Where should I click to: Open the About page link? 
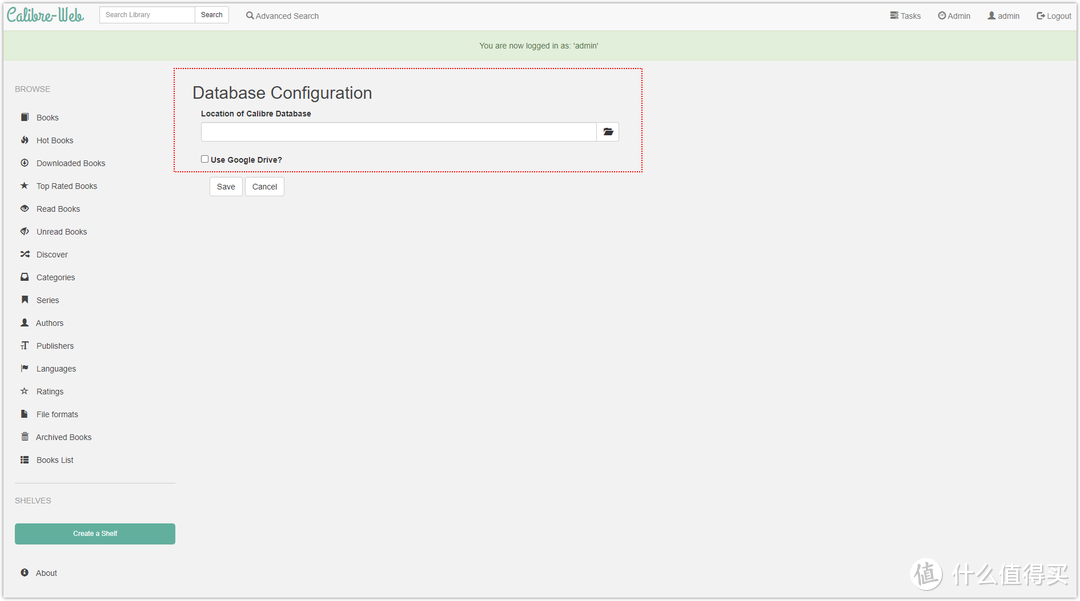click(46, 573)
